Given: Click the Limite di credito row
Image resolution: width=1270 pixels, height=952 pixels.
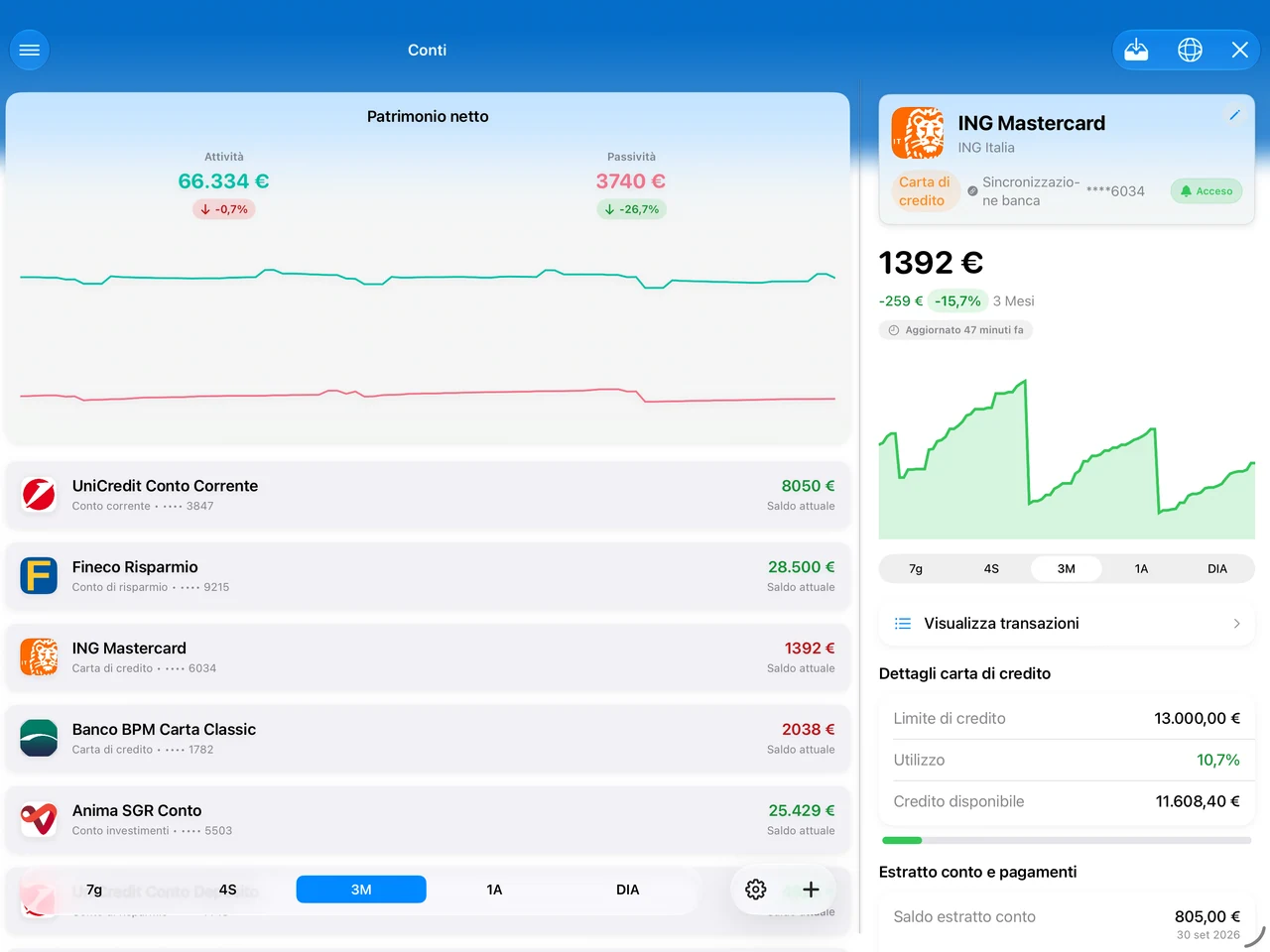Looking at the screenshot, I should [1067, 718].
